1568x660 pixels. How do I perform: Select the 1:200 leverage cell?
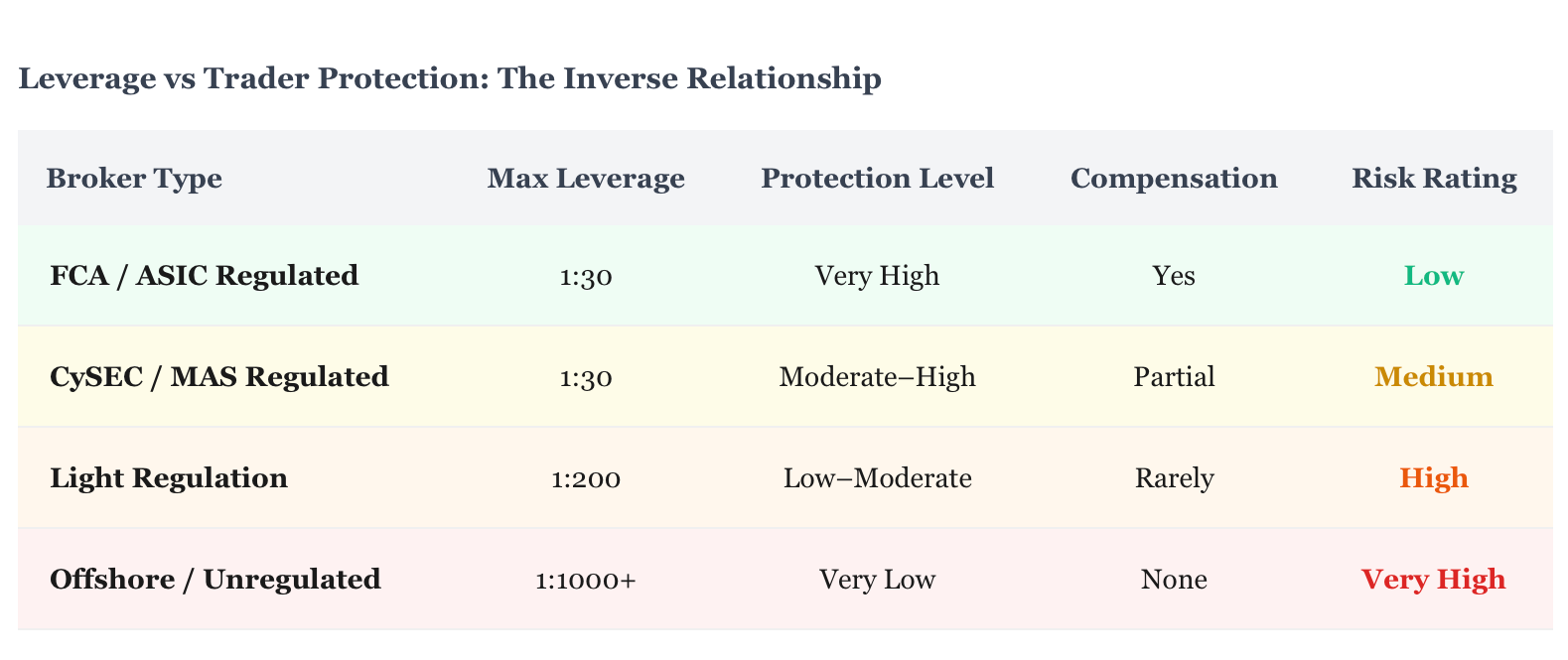click(586, 479)
